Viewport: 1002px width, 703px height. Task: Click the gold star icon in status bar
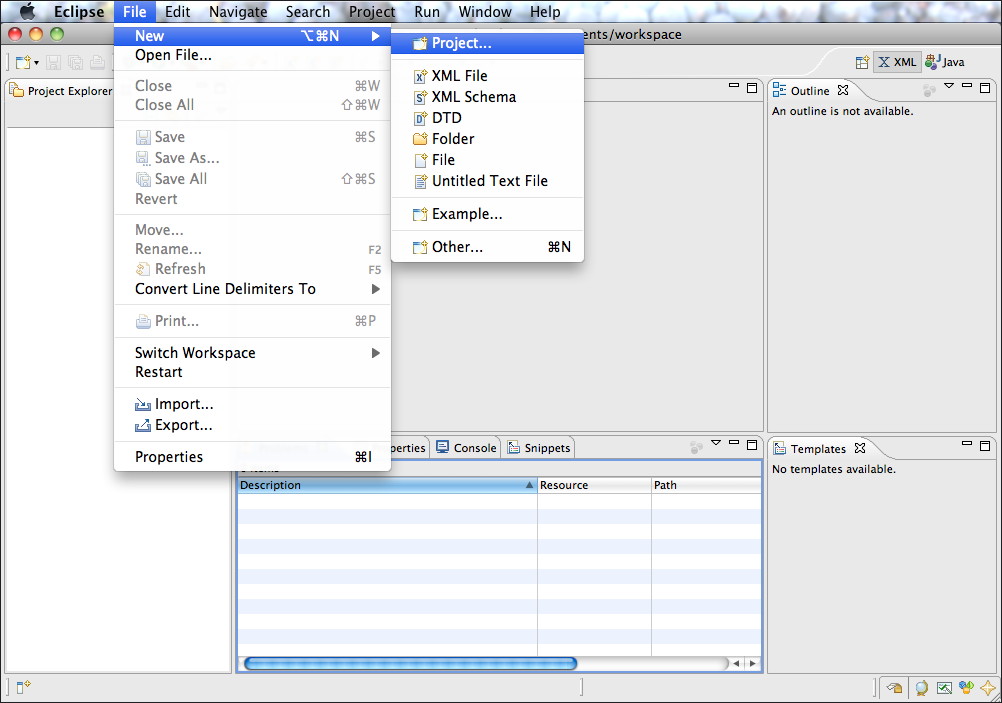click(988, 688)
